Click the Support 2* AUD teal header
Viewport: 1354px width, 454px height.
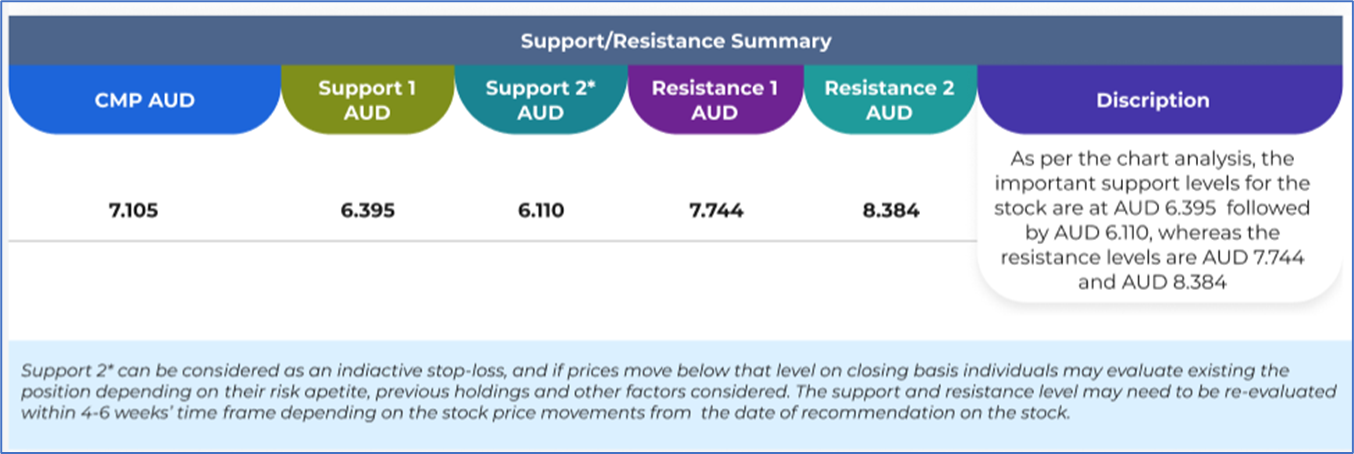pos(540,100)
